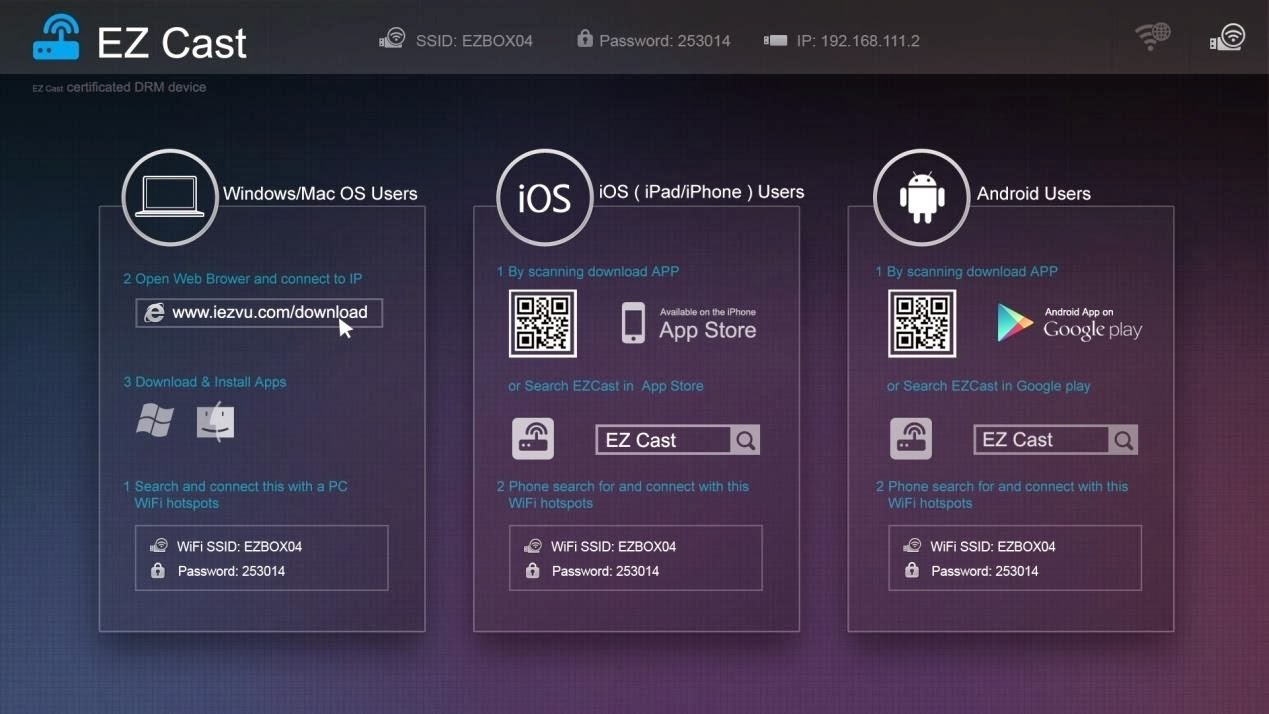Click the Android robot icon
Image resolution: width=1269 pixels, height=714 pixels.
[x=921, y=197]
